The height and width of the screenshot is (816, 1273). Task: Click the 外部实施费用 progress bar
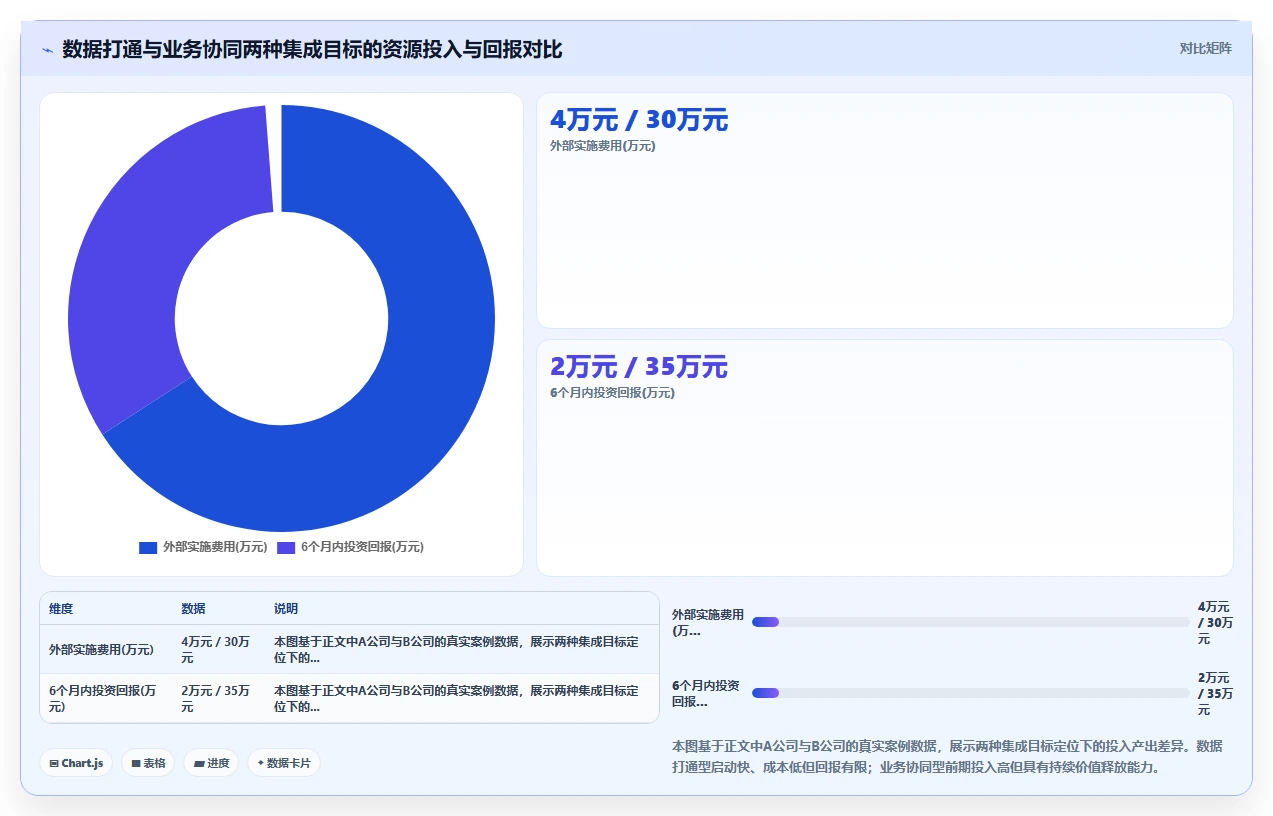coord(971,622)
